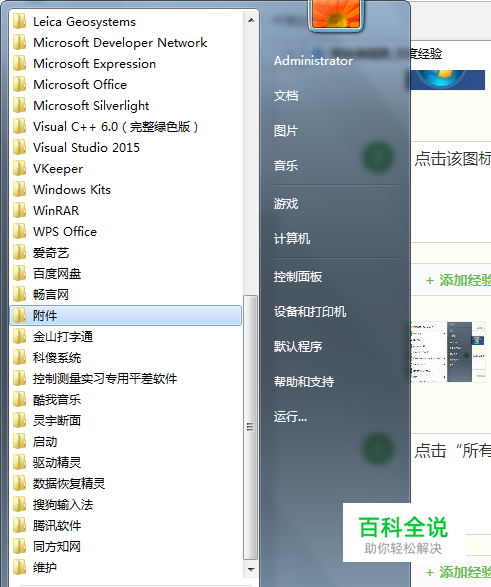Click the folder icon beside VKeeper
491x587 pixels.
19,168
